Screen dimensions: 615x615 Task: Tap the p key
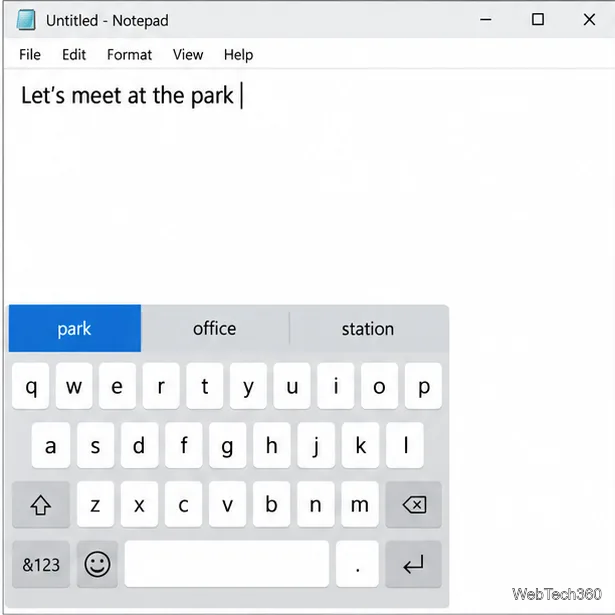(423, 386)
